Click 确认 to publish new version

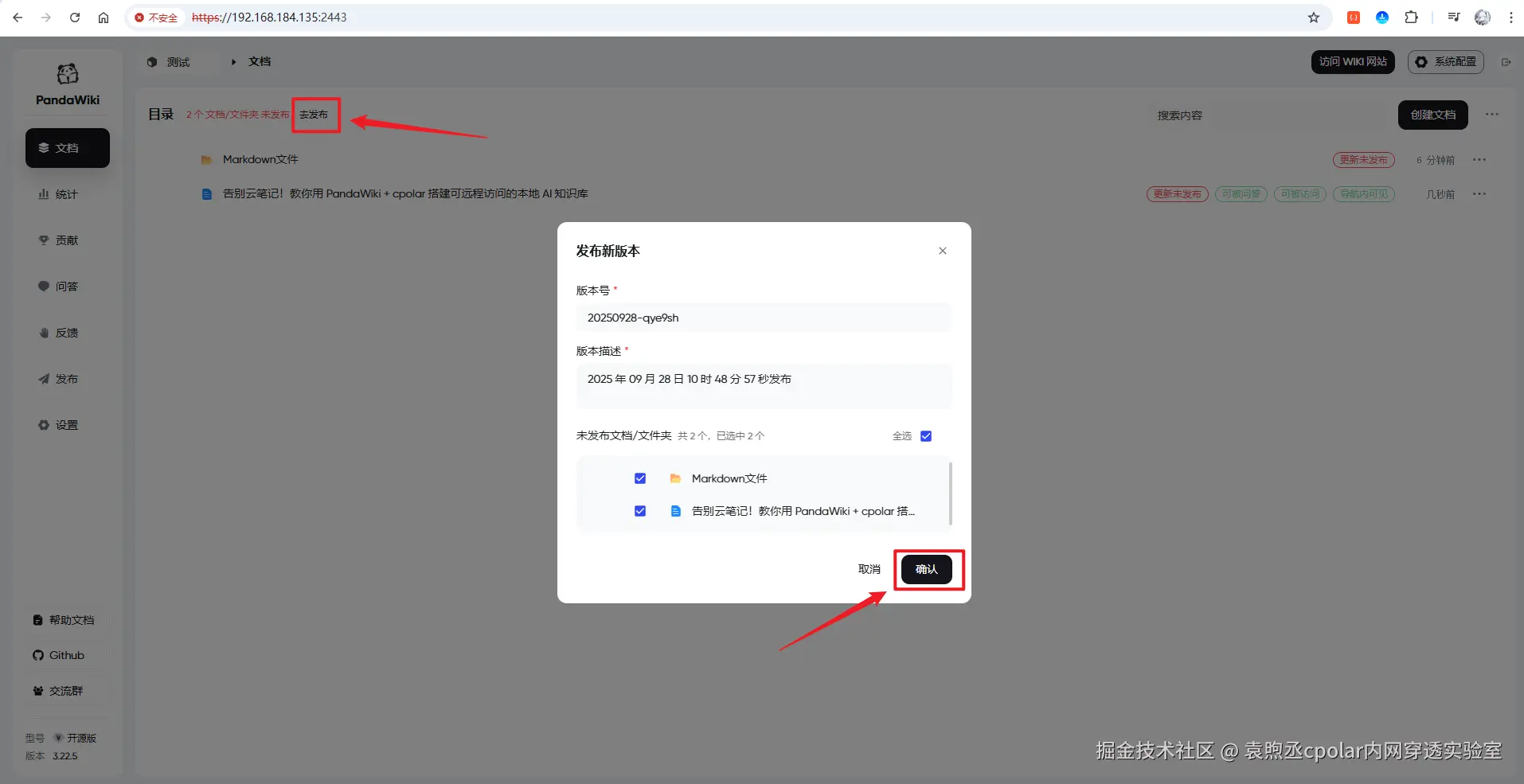pos(927,569)
